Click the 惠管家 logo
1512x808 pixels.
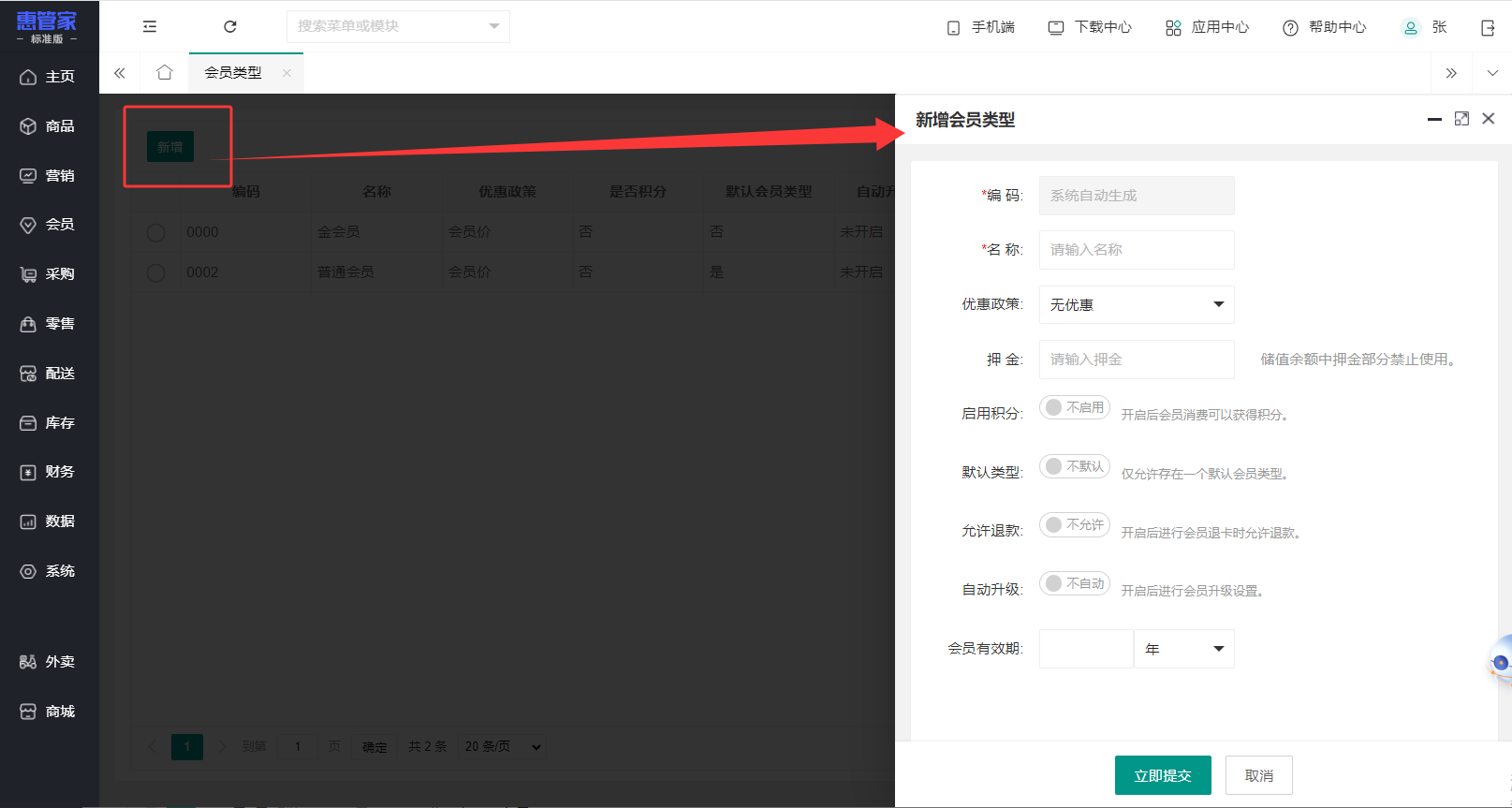(47, 26)
